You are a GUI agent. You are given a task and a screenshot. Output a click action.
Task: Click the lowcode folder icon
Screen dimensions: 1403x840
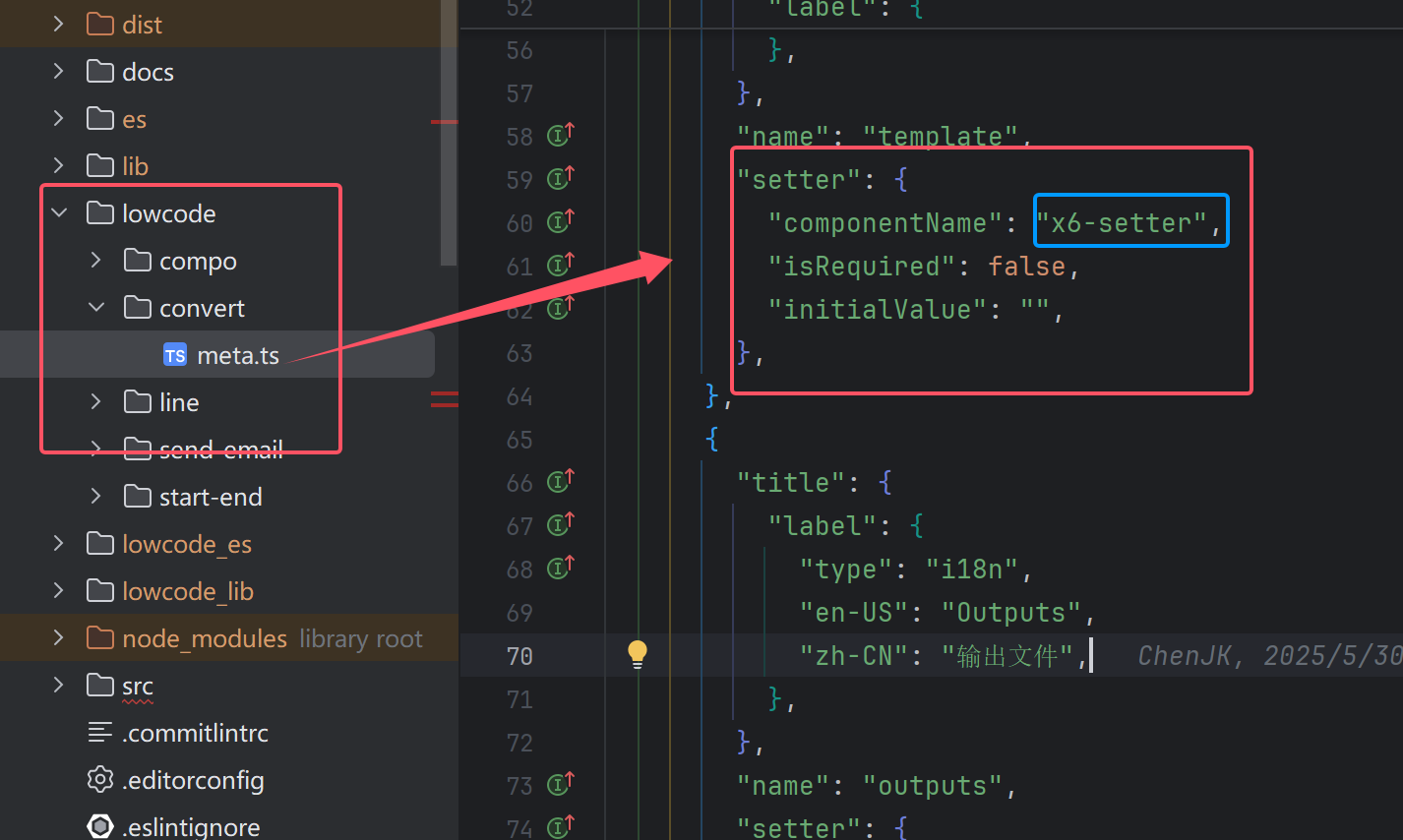[x=101, y=212]
